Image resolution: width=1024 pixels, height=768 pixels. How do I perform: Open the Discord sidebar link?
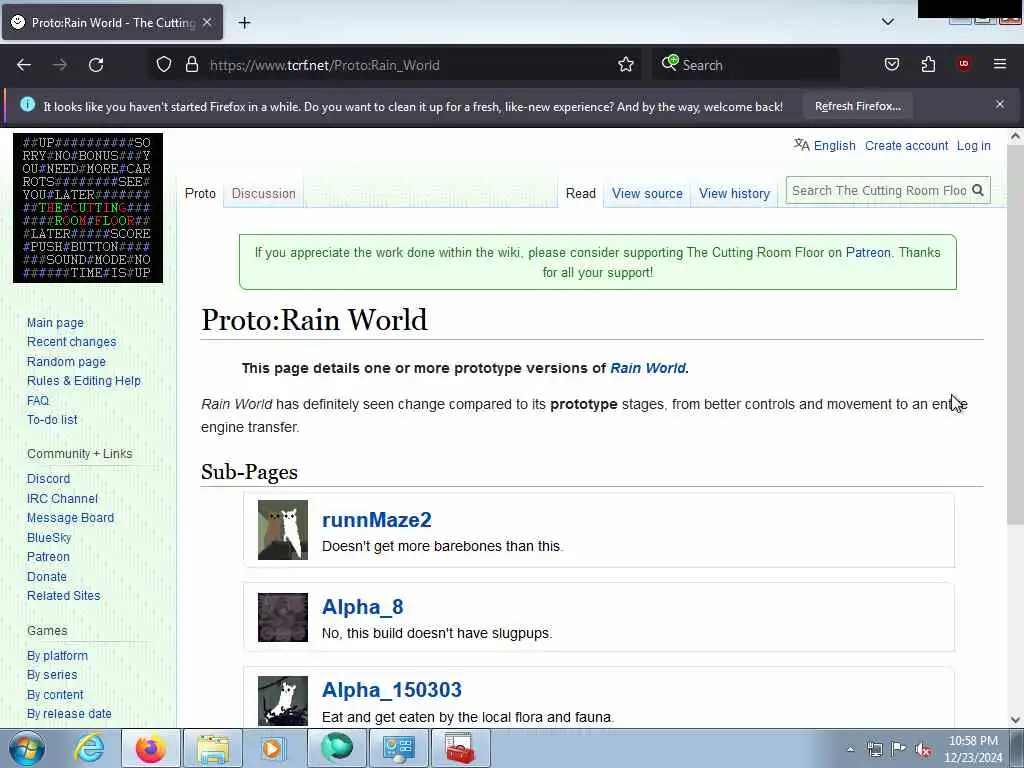(48, 479)
